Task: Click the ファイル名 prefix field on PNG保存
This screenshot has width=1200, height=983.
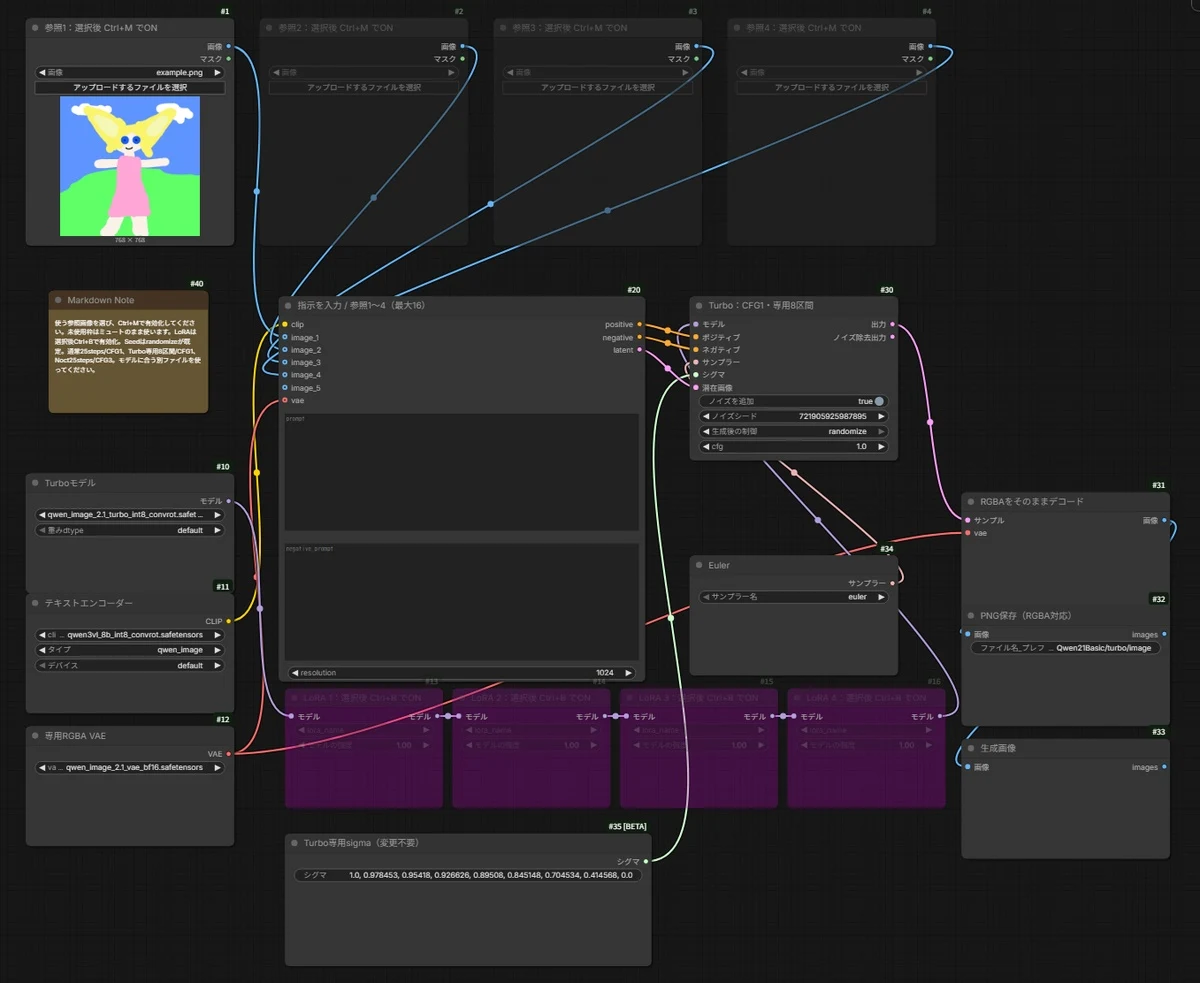Action: tap(1065, 648)
